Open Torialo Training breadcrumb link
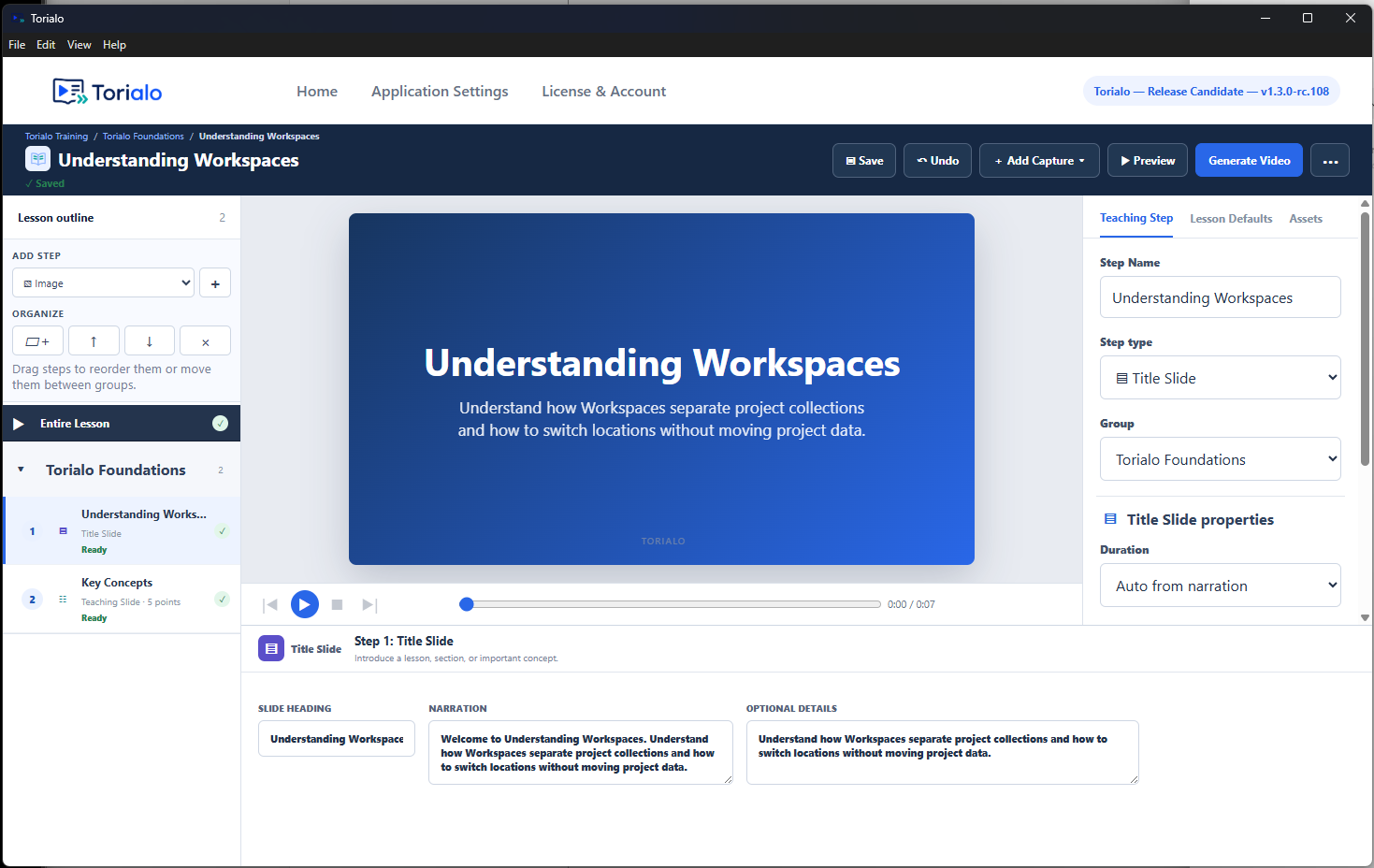This screenshot has height=868, width=1374. point(56,137)
